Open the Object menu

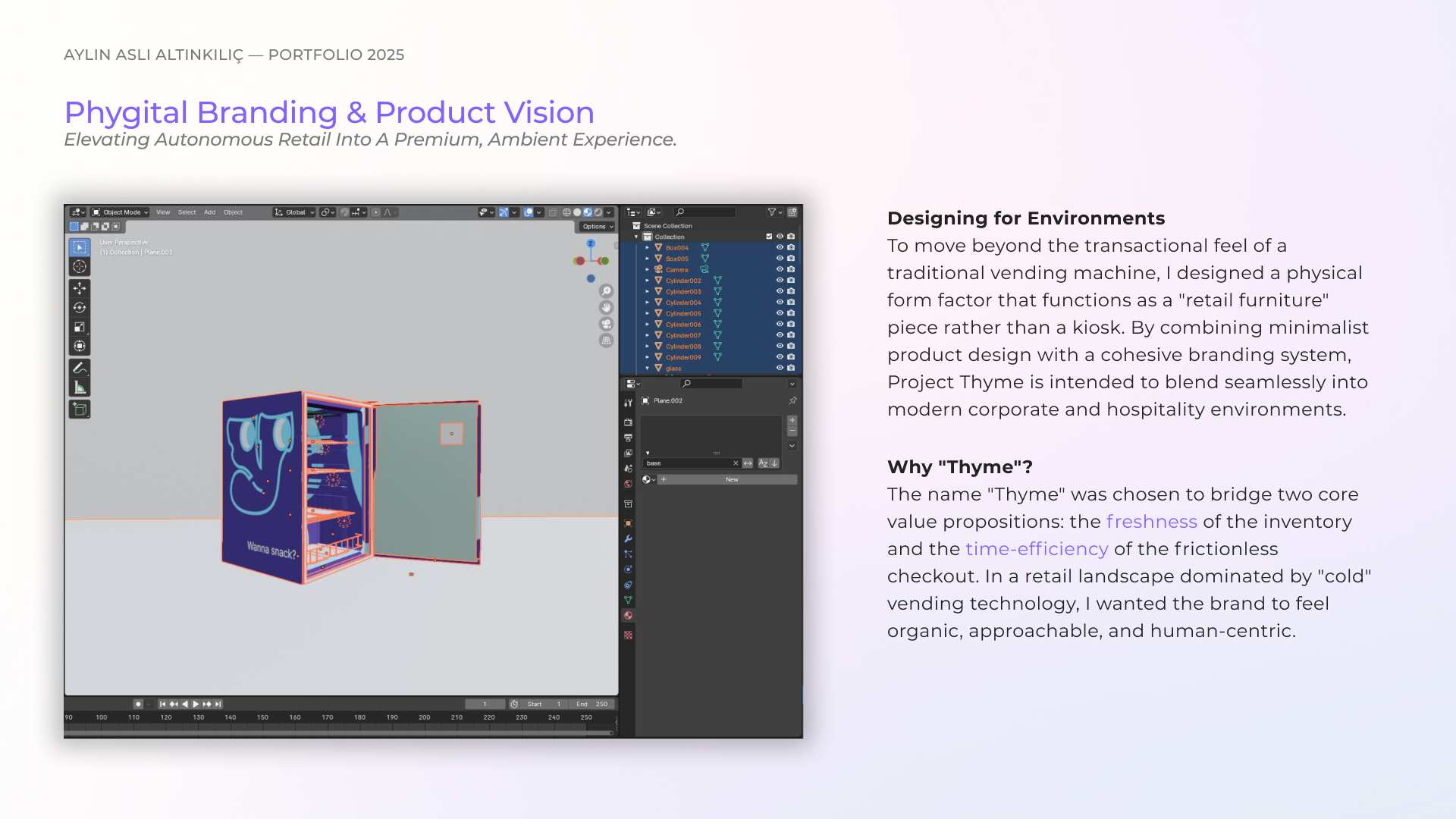[233, 212]
